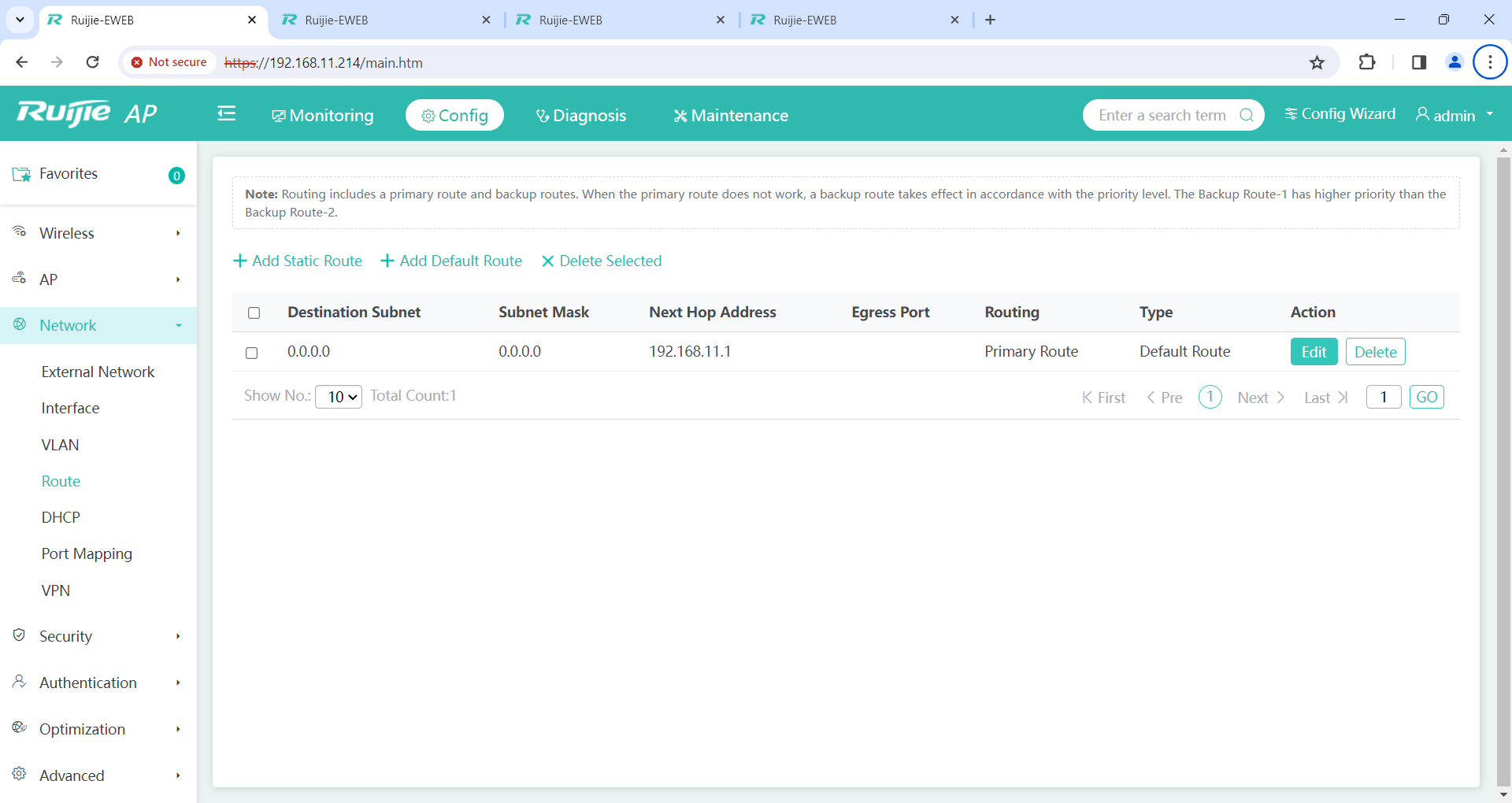Bookmark this page with the star icon
The height and width of the screenshot is (803, 1512).
[x=1317, y=63]
